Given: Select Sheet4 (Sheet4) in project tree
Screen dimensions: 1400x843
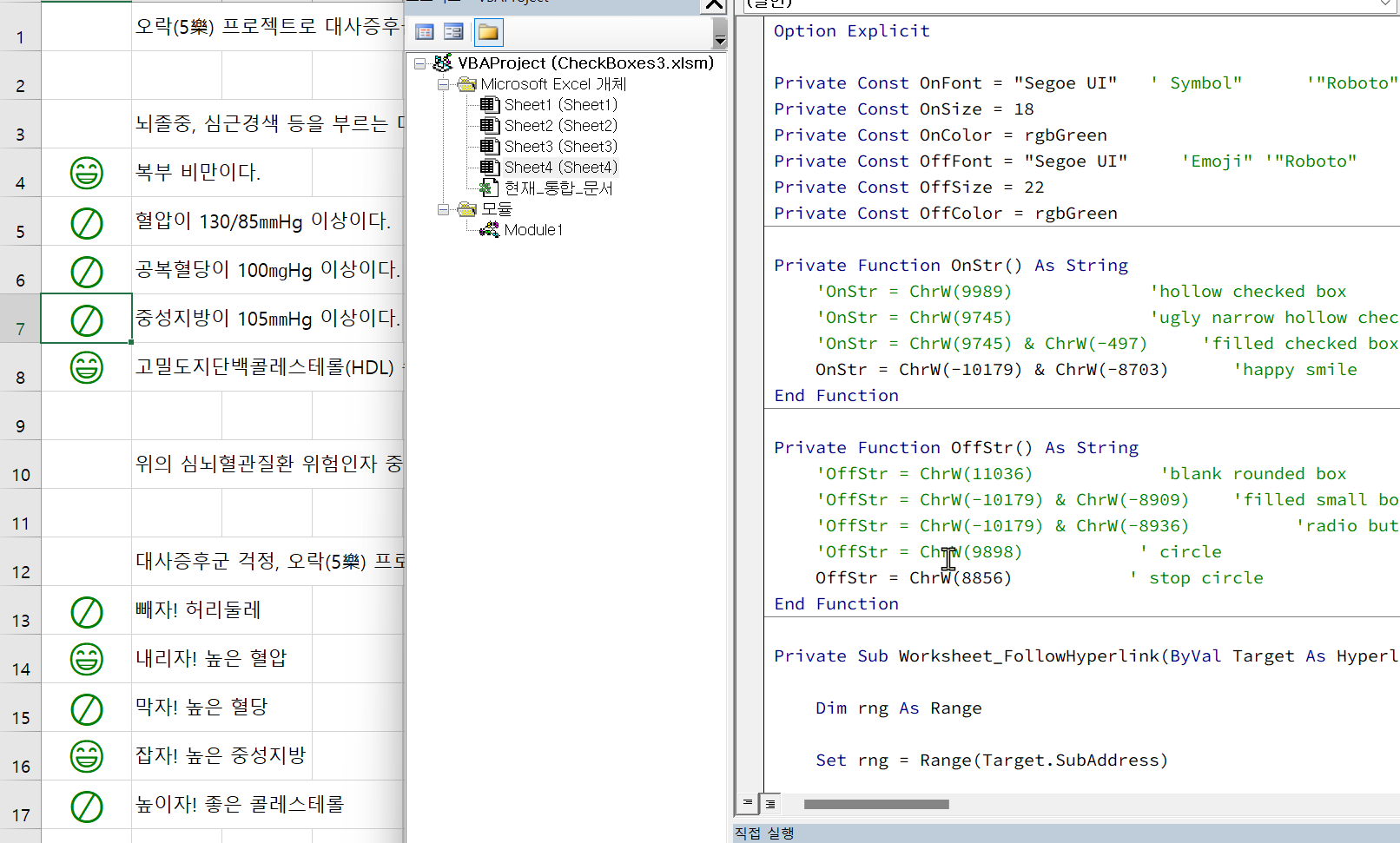Looking at the screenshot, I should 560,168.
